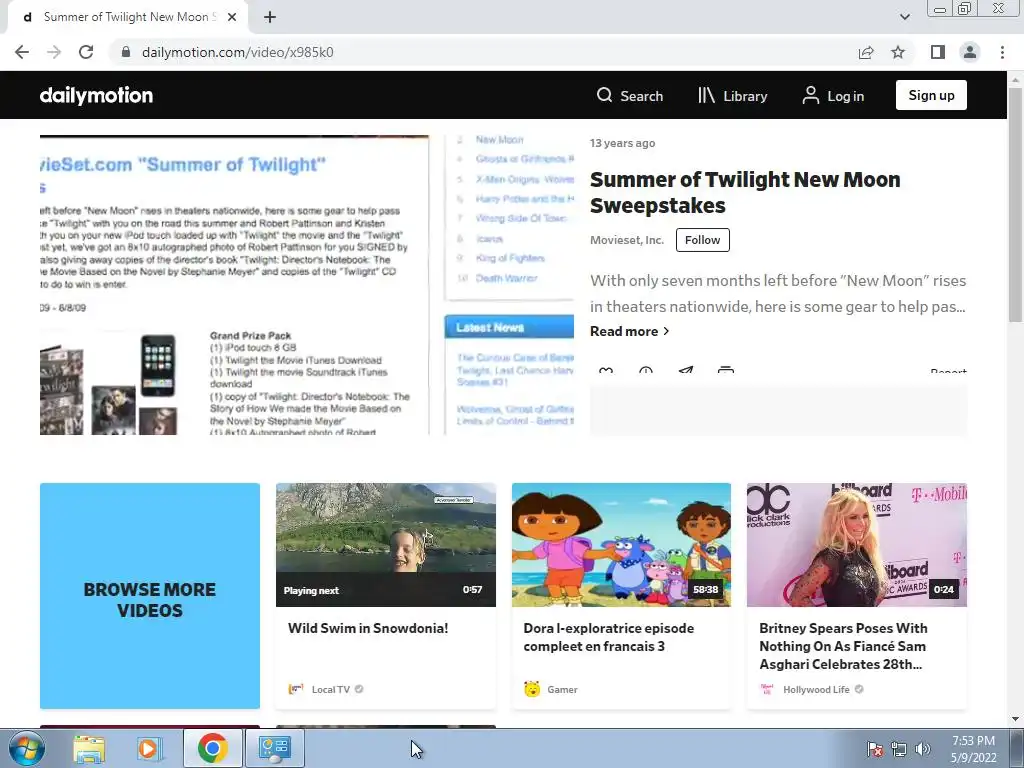Reload the current page
This screenshot has width=1024, height=768.
[x=86, y=52]
